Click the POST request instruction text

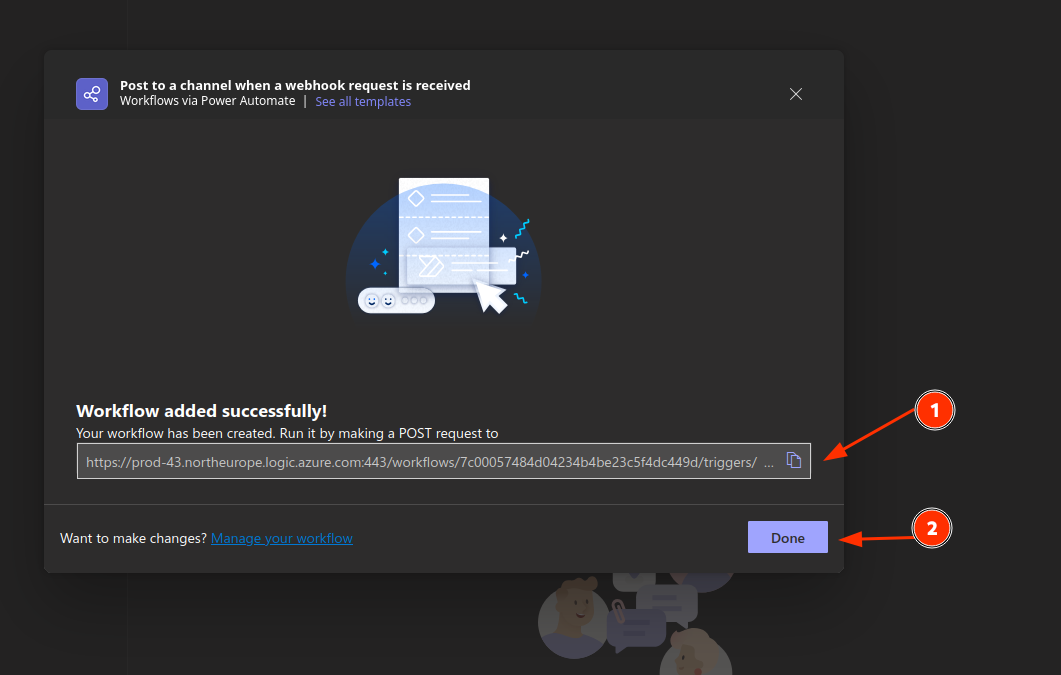tap(287, 433)
